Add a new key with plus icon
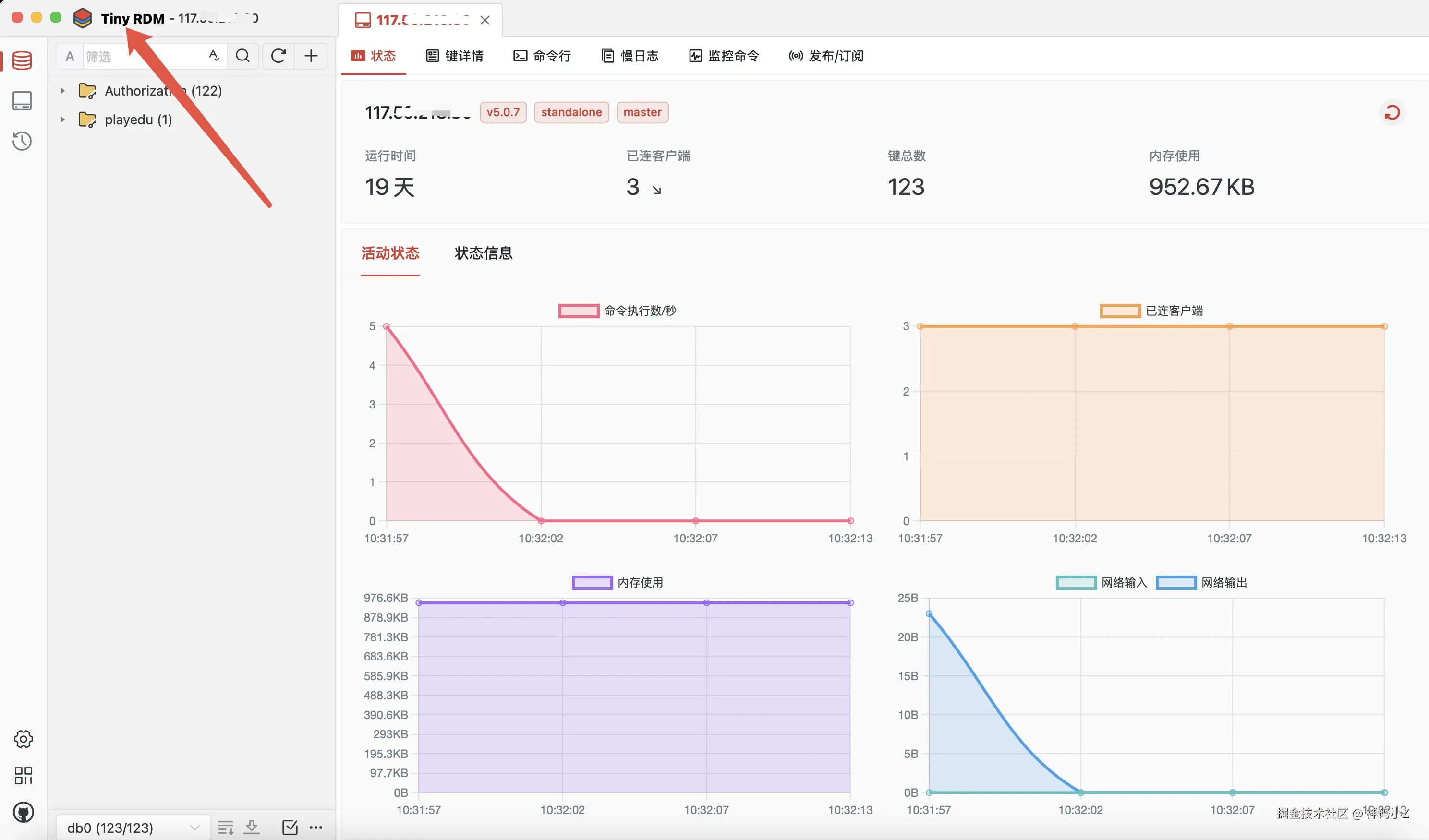The width and height of the screenshot is (1429, 840). (311, 56)
